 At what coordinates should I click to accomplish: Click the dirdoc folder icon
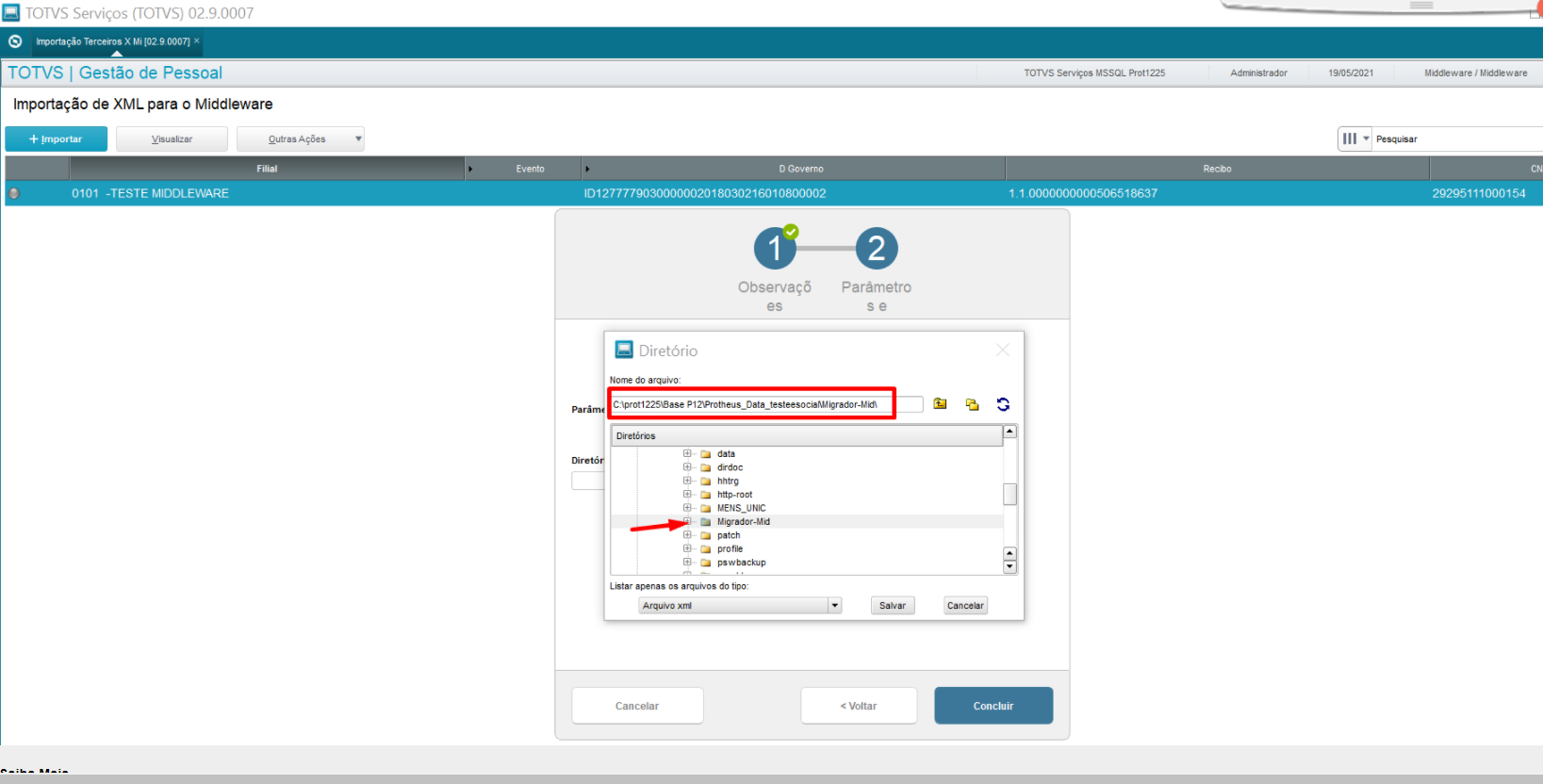[x=705, y=467]
